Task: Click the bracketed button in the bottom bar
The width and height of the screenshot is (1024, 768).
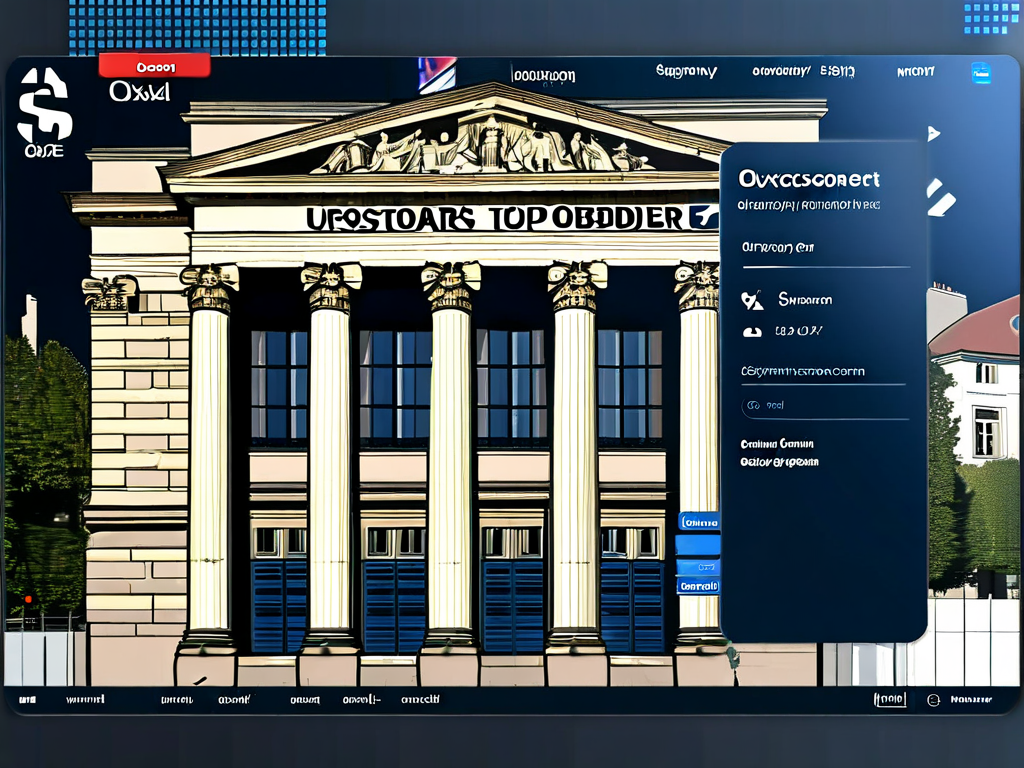Action: [890, 699]
